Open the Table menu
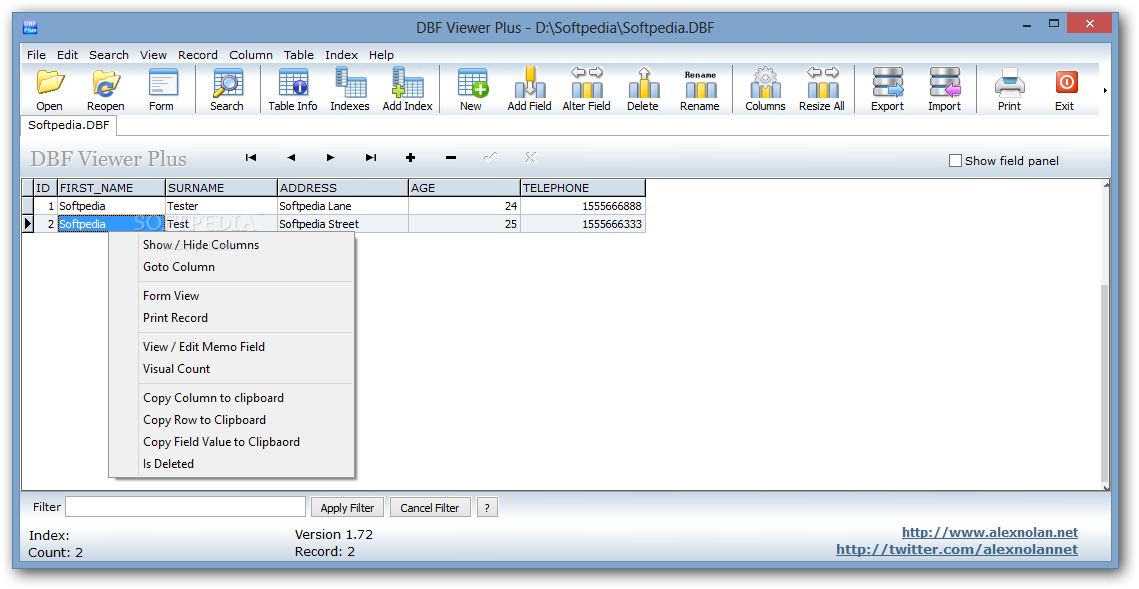The image size is (1139, 589). tap(299, 54)
